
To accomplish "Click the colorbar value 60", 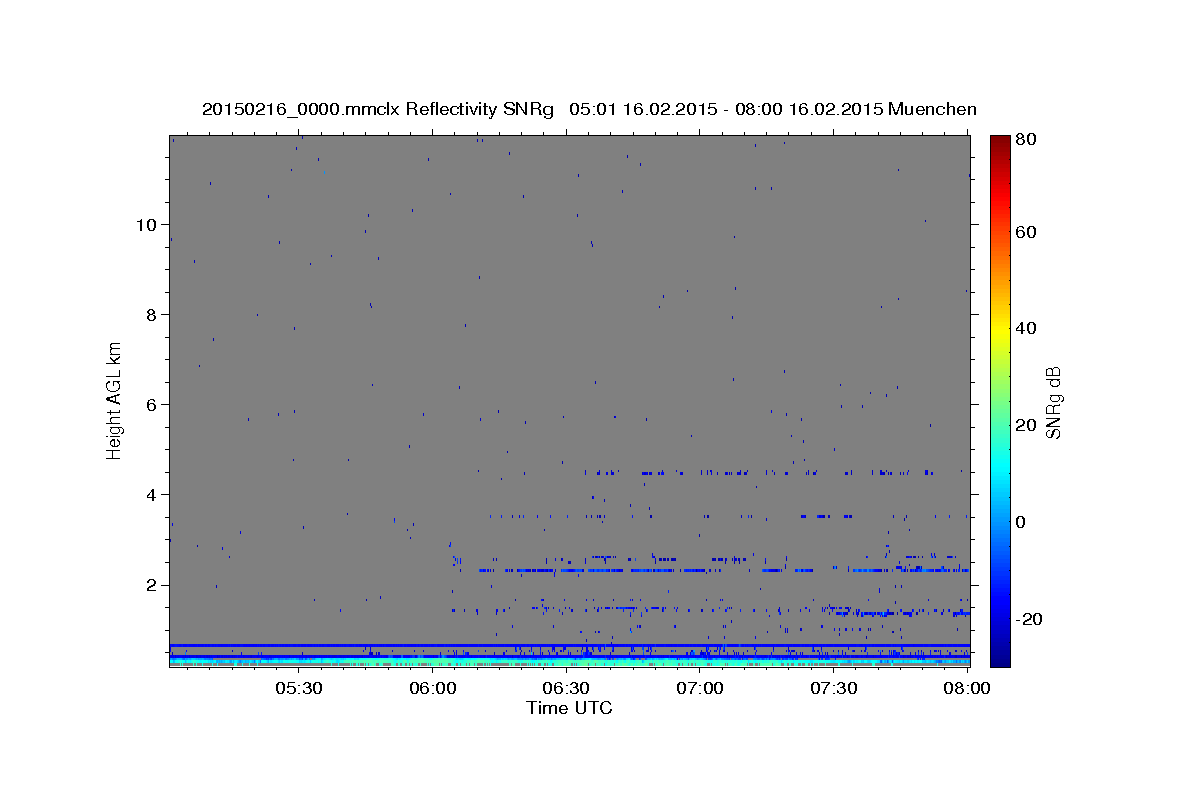I will pyautogui.click(x=1025, y=232).
